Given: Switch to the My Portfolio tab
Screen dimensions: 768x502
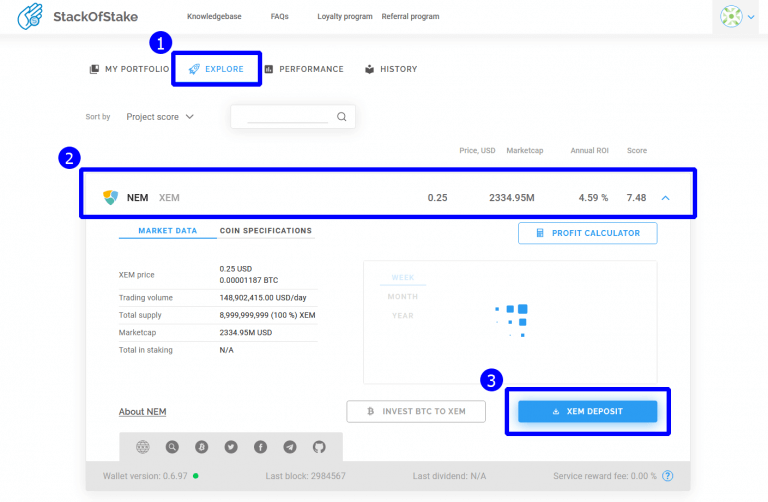Looking at the screenshot, I should 129,69.
